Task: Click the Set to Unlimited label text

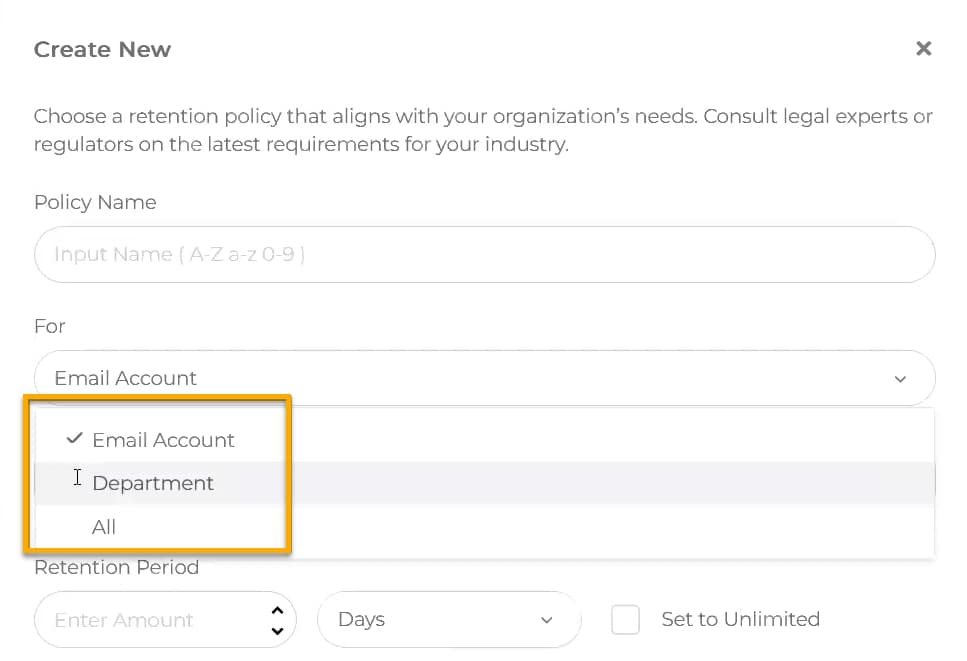Action: pos(741,619)
